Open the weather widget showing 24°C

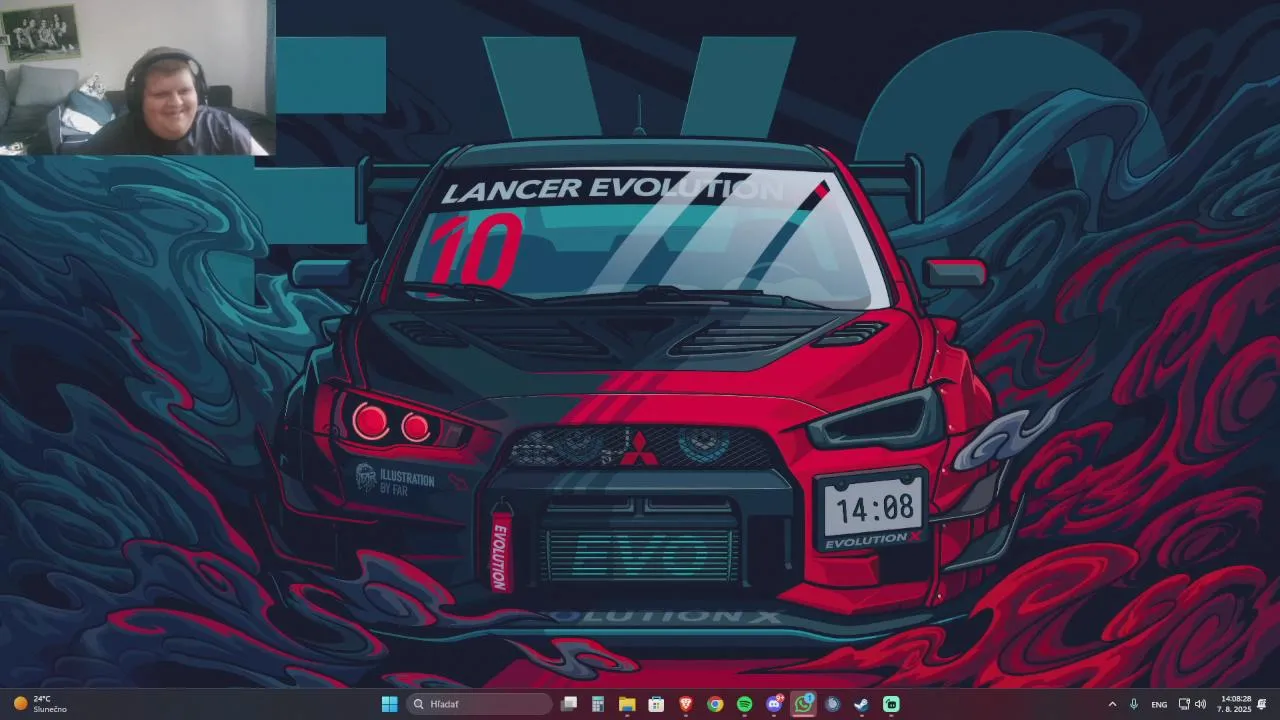pos(40,704)
